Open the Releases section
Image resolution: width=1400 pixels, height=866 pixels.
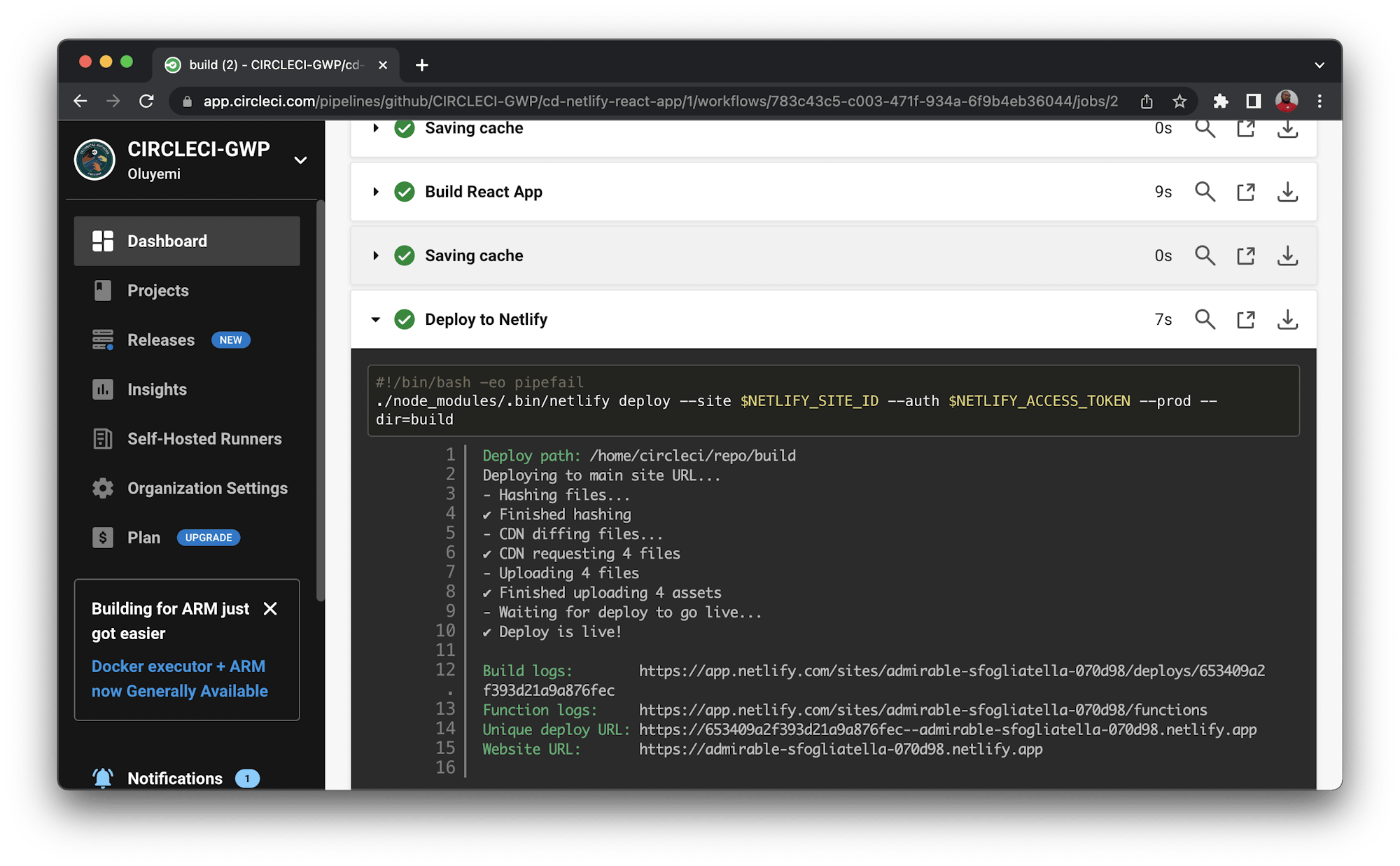(161, 340)
